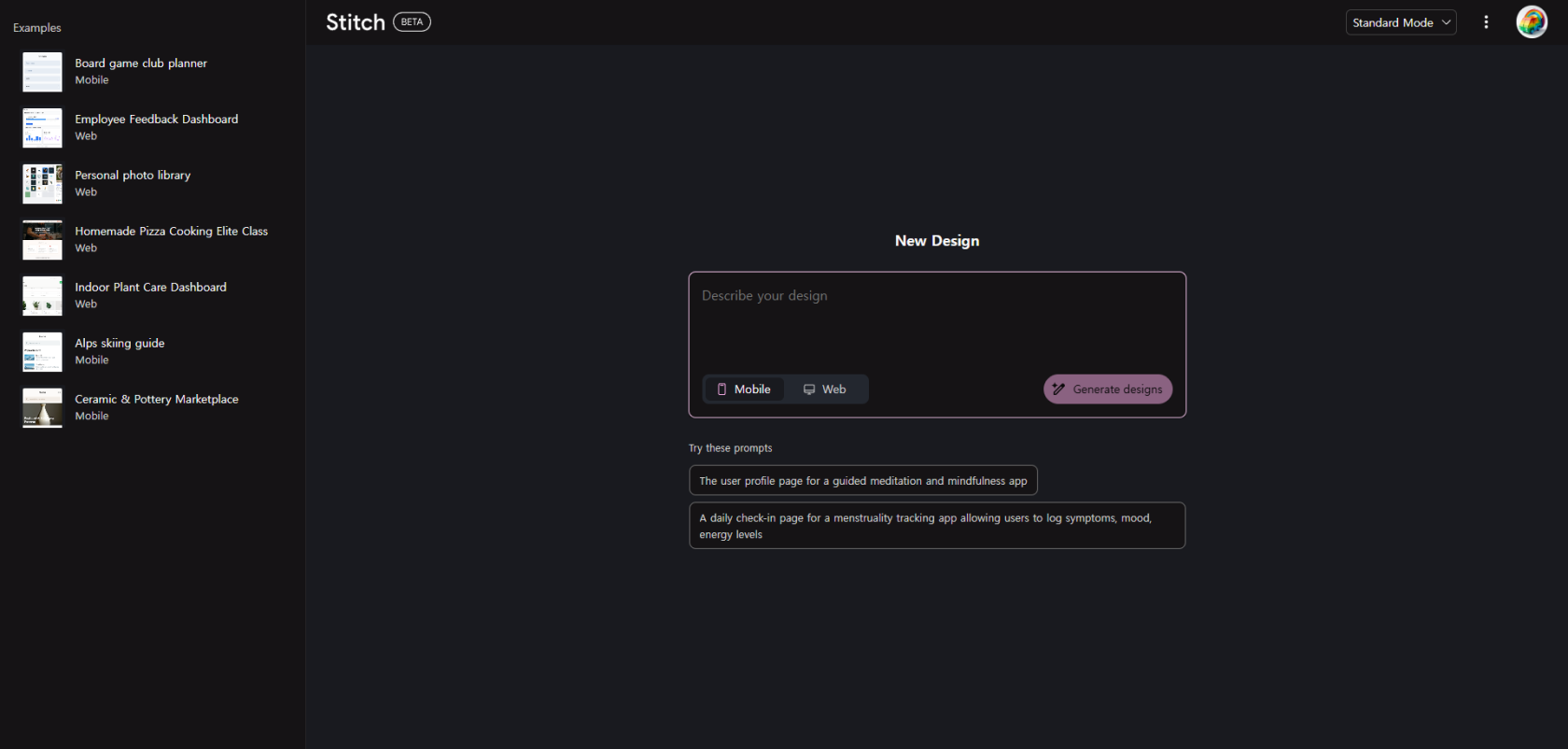The width and height of the screenshot is (1568, 749).
Task: Click the user profile avatar
Action: coord(1531,22)
